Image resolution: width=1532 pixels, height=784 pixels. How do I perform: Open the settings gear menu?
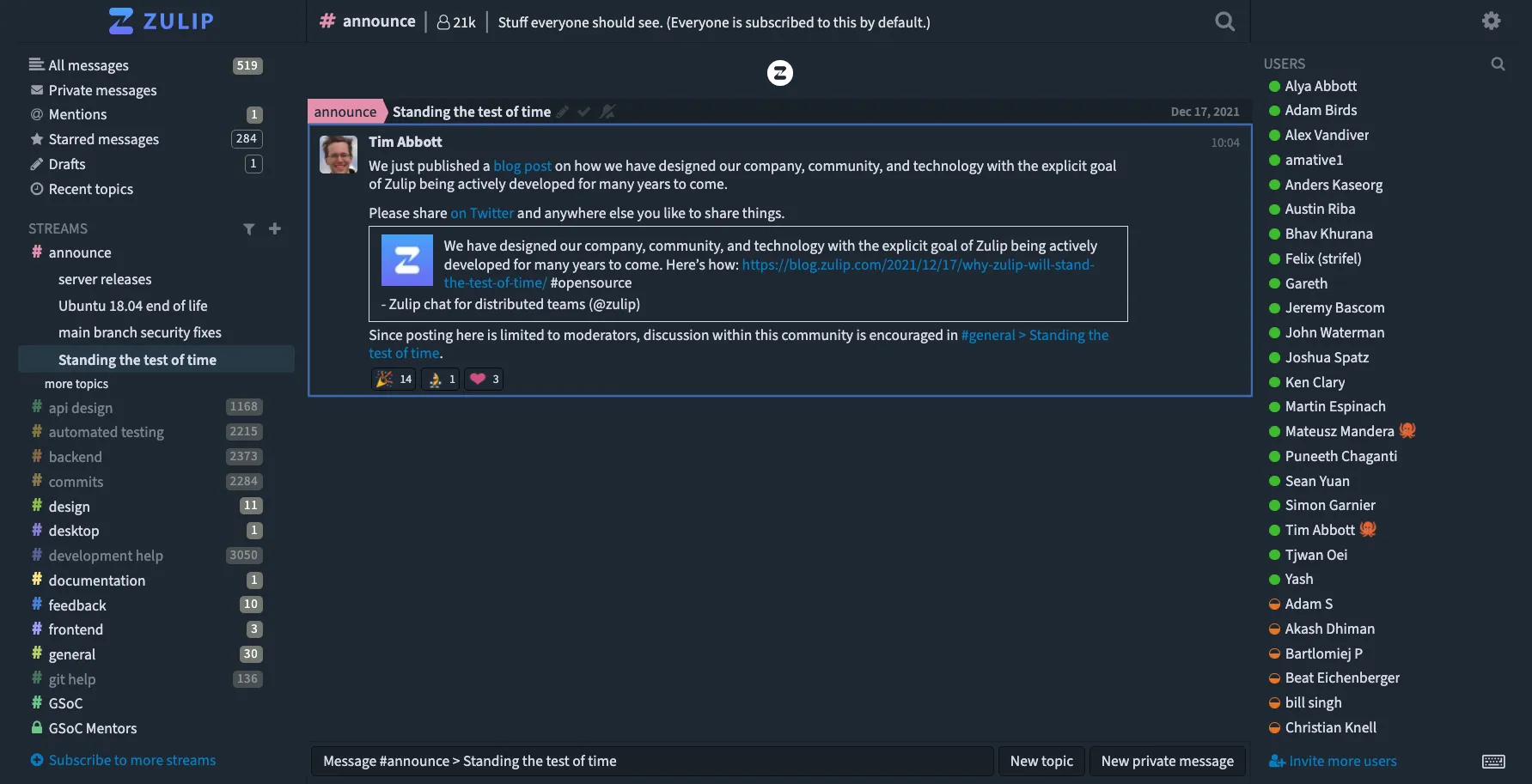[x=1492, y=21]
